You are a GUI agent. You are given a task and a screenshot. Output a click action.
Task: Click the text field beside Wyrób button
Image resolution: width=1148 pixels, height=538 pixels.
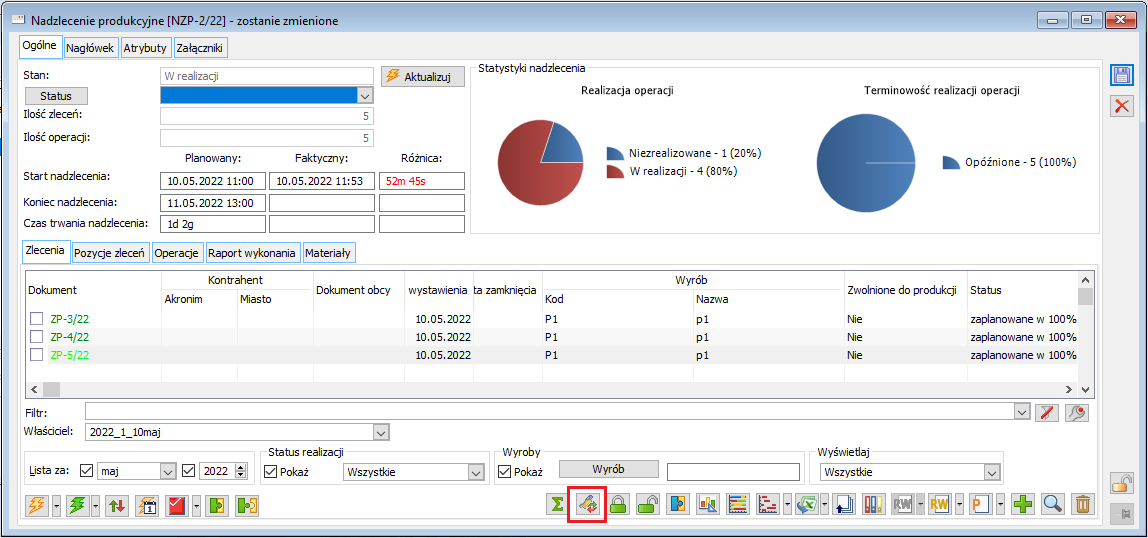pyautogui.click(x=733, y=471)
